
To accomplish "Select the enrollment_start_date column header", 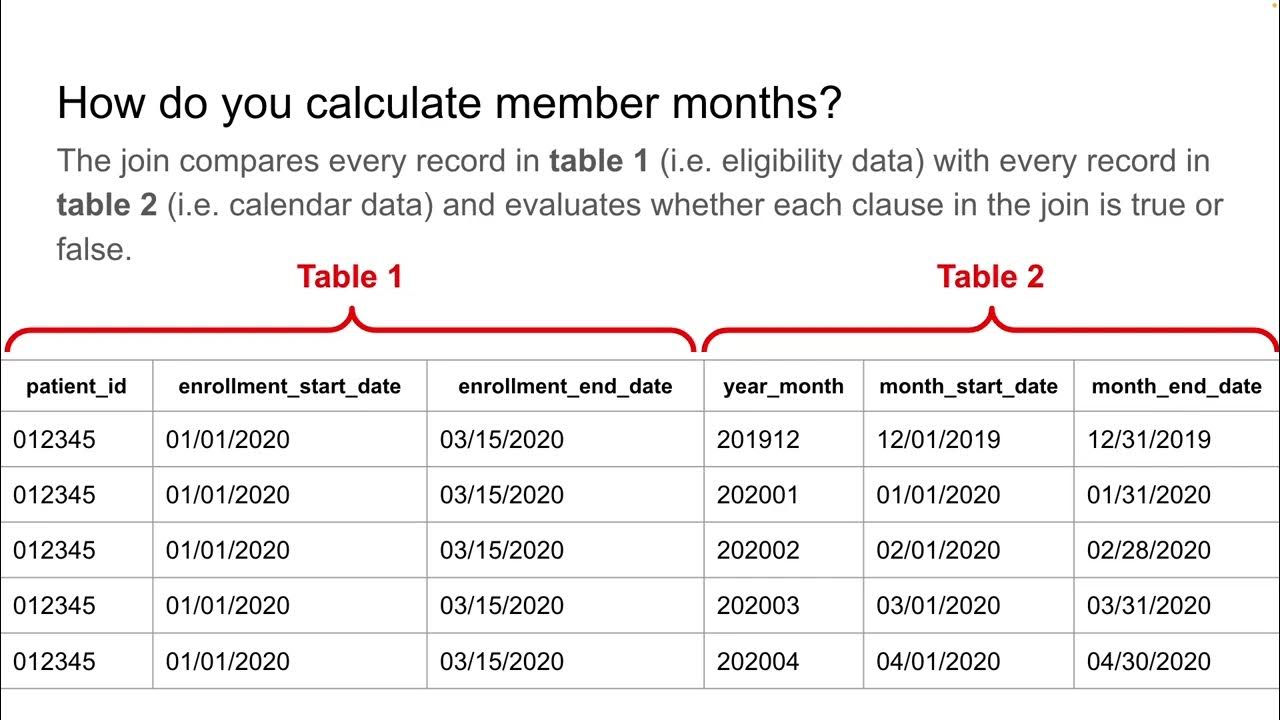I will pyautogui.click(x=289, y=386).
